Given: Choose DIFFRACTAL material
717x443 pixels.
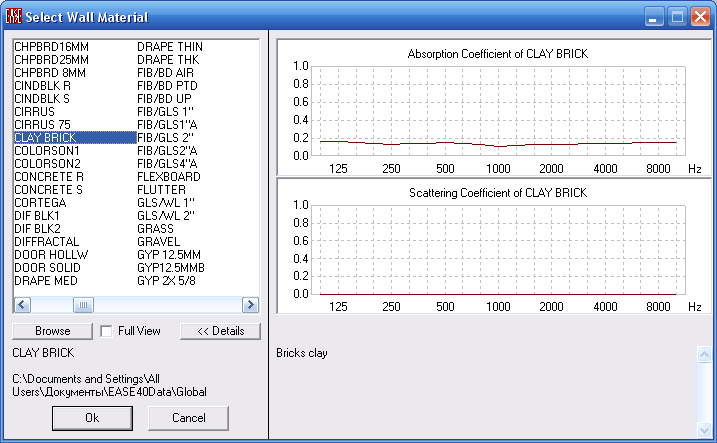Looking at the screenshot, I should coord(47,241).
